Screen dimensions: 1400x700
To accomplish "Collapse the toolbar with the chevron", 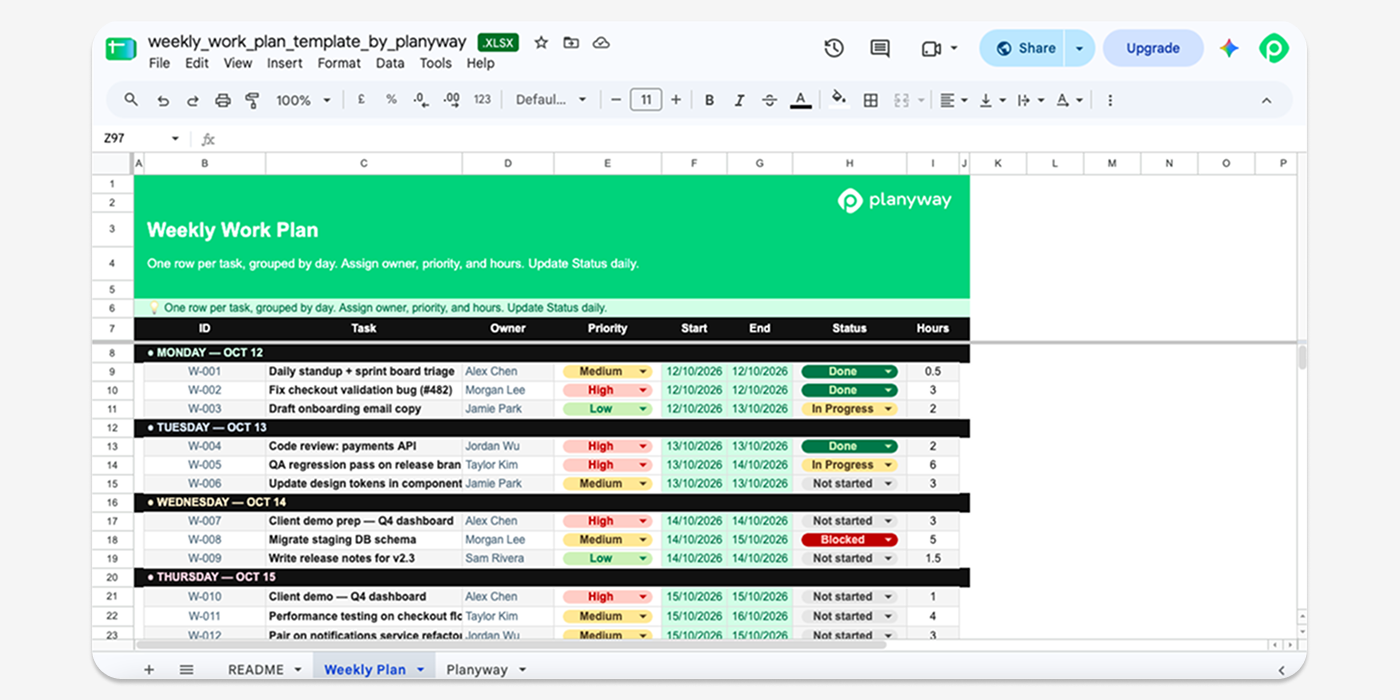I will pos(1266,100).
